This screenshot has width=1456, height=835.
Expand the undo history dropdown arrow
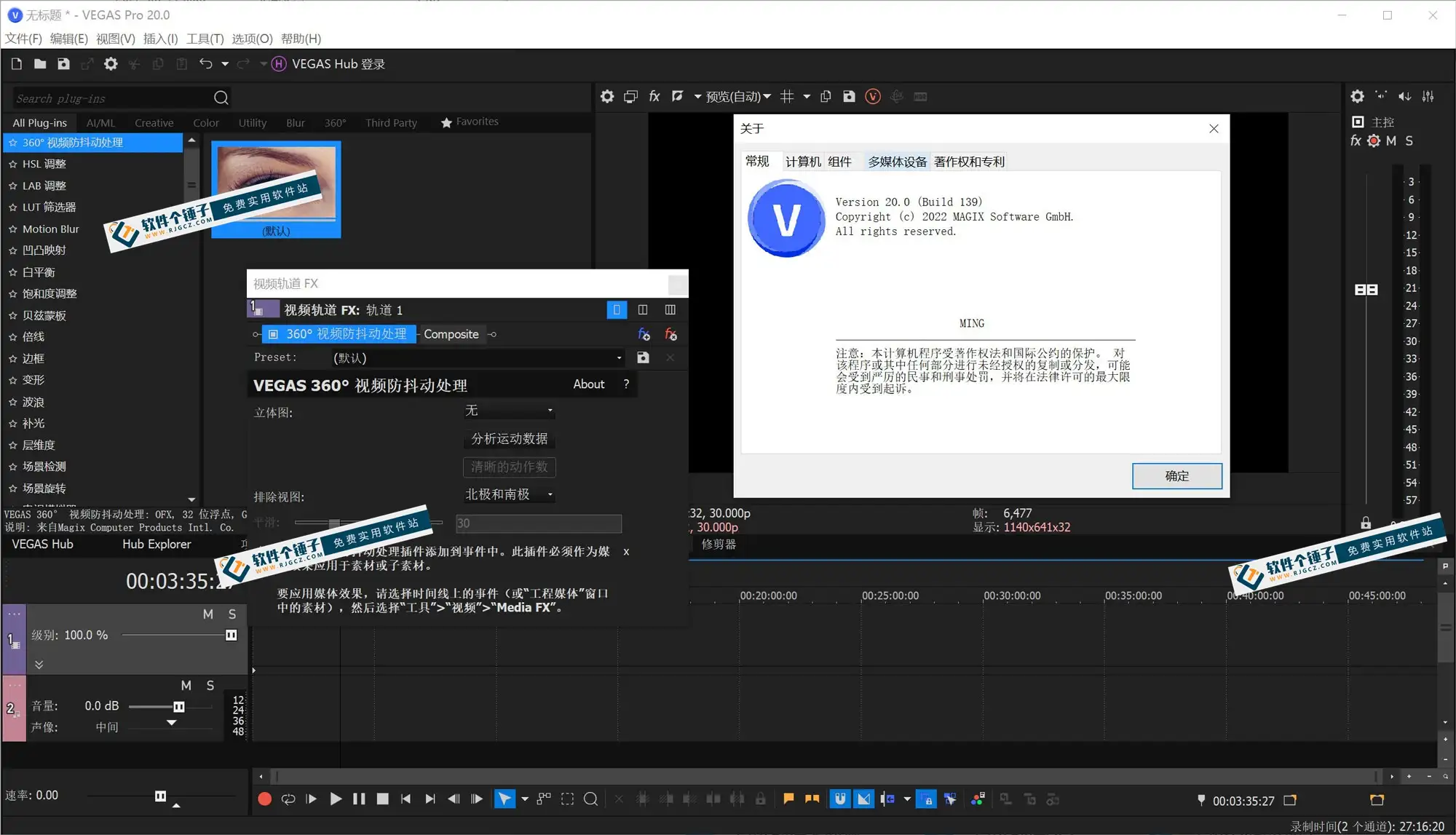pos(225,64)
